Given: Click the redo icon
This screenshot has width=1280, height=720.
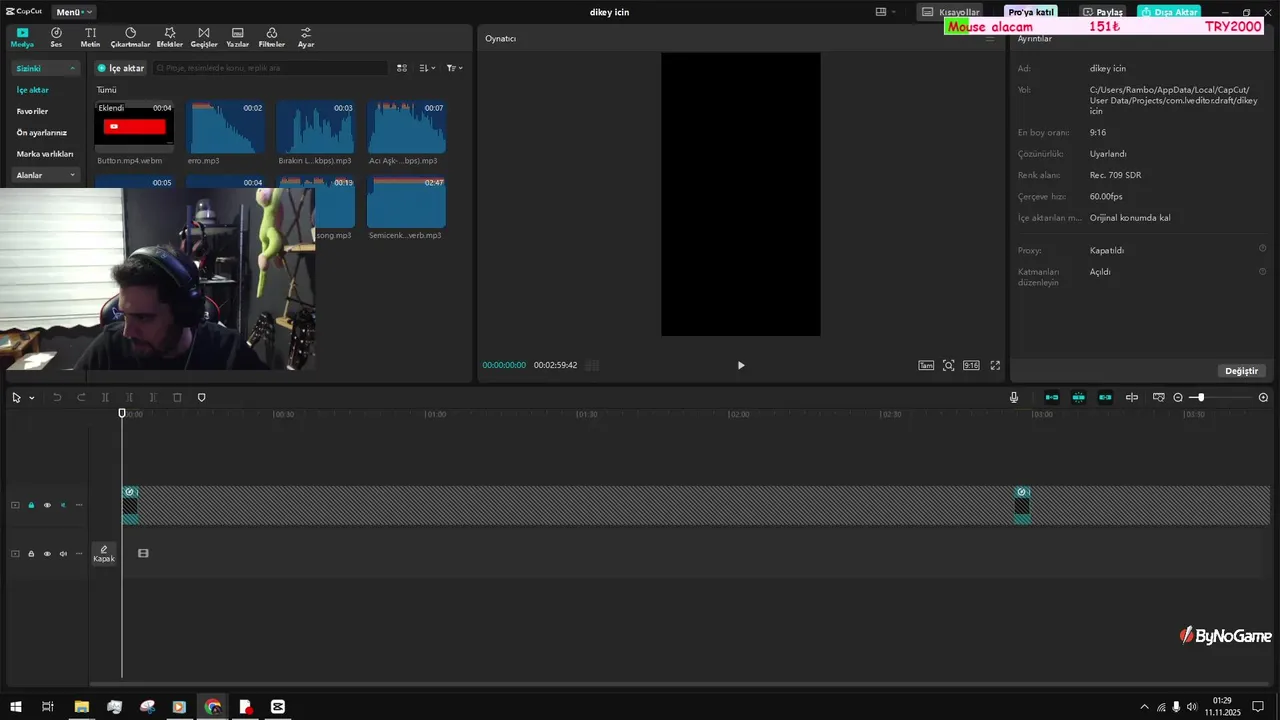Looking at the screenshot, I should (81, 398).
